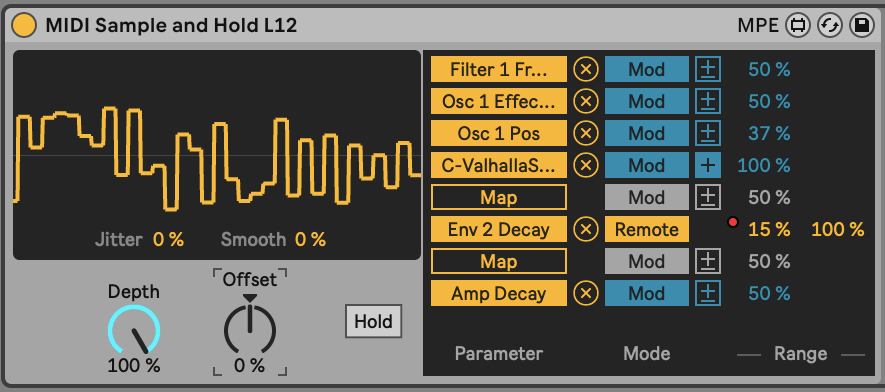Image resolution: width=885 pixels, height=392 pixels.
Task: Unmap the Amp Decay parameter
Action: (586, 293)
